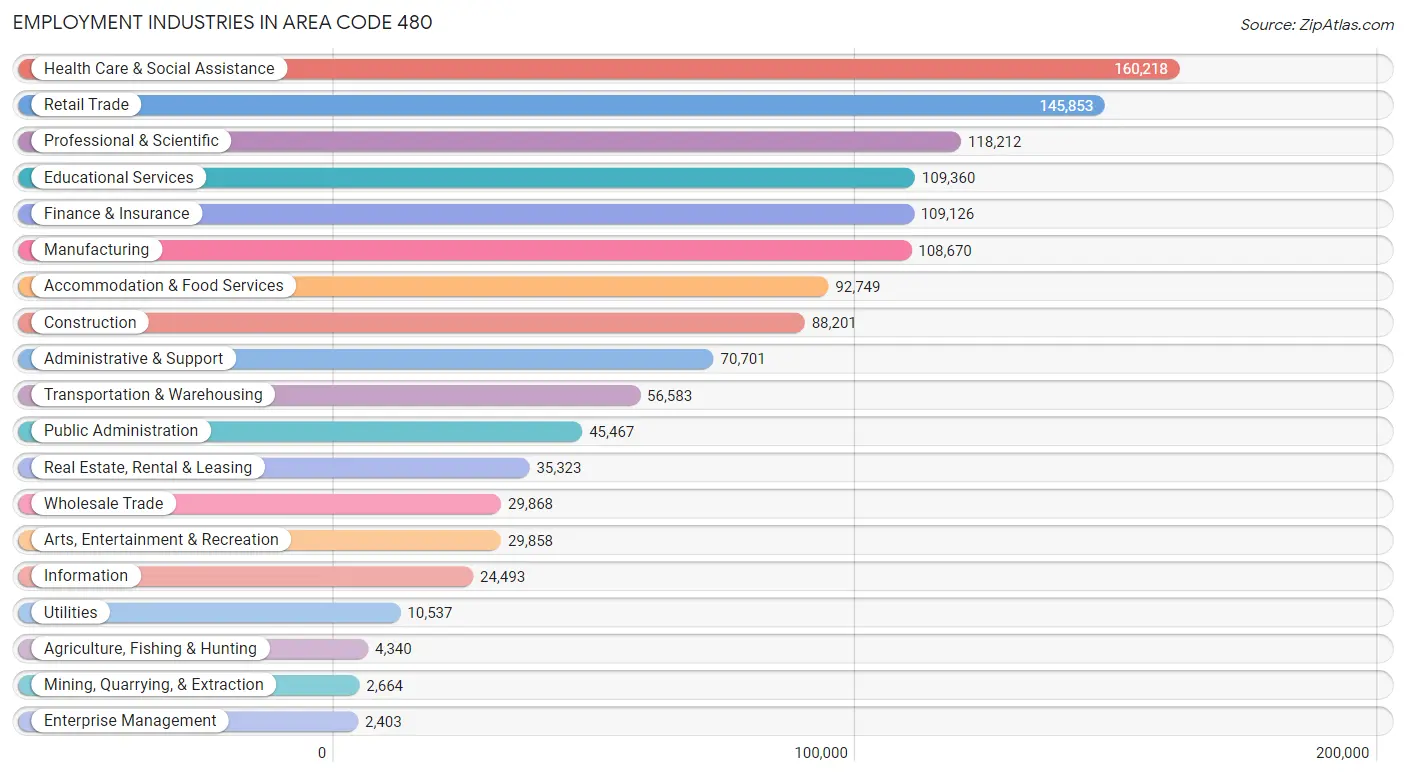Viewport: 1406px width, 776px height.
Task: Select Arts, Entertainment & Recreation label
Action: 161,539
